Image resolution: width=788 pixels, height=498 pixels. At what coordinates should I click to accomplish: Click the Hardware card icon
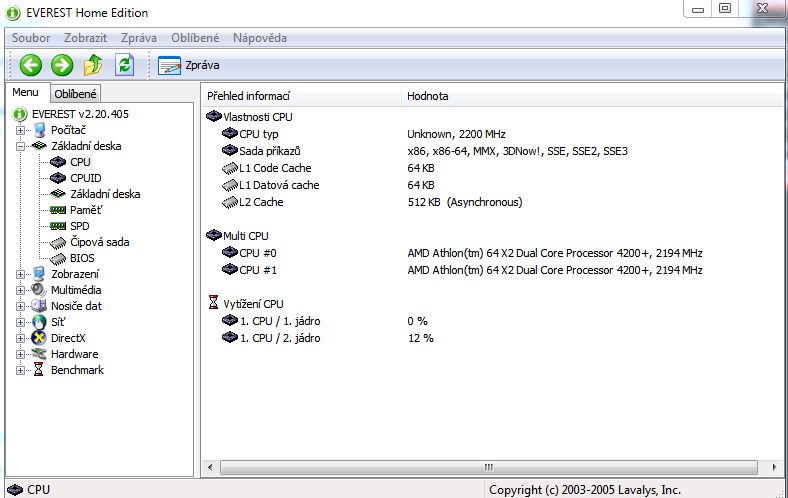tap(39, 354)
